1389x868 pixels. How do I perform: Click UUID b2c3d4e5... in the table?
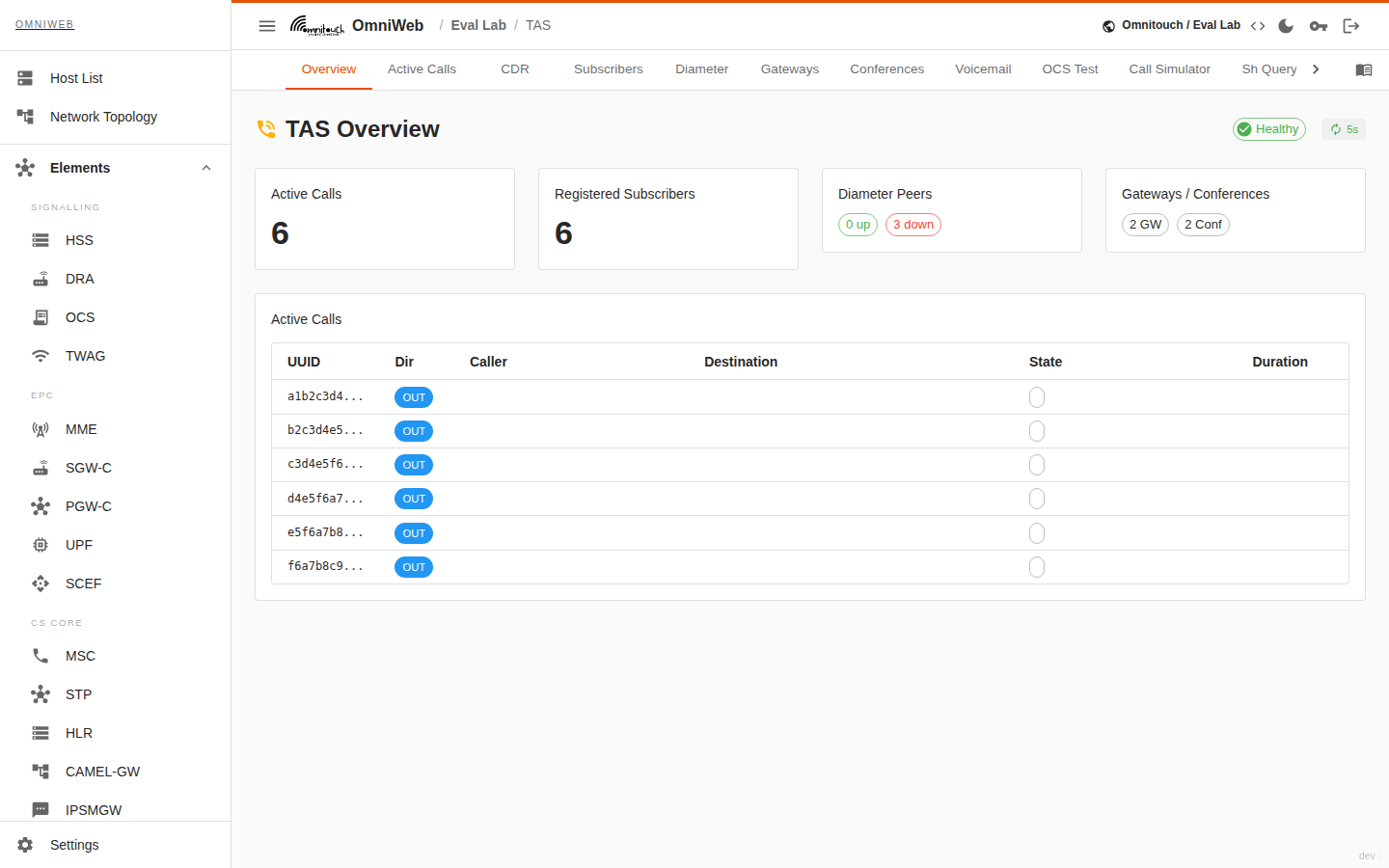click(x=326, y=430)
